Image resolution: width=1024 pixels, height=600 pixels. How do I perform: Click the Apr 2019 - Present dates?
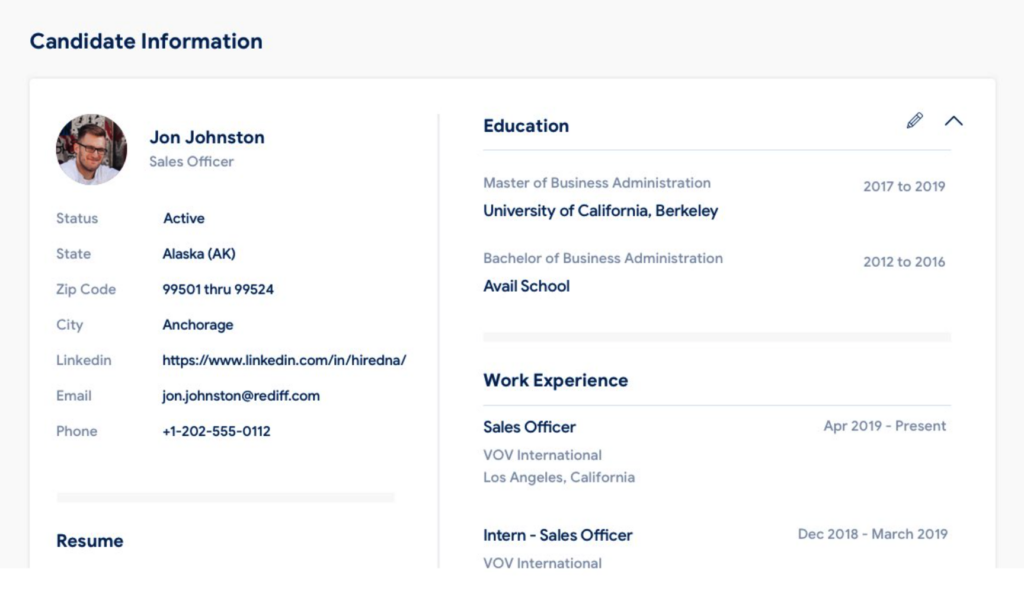coord(884,426)
